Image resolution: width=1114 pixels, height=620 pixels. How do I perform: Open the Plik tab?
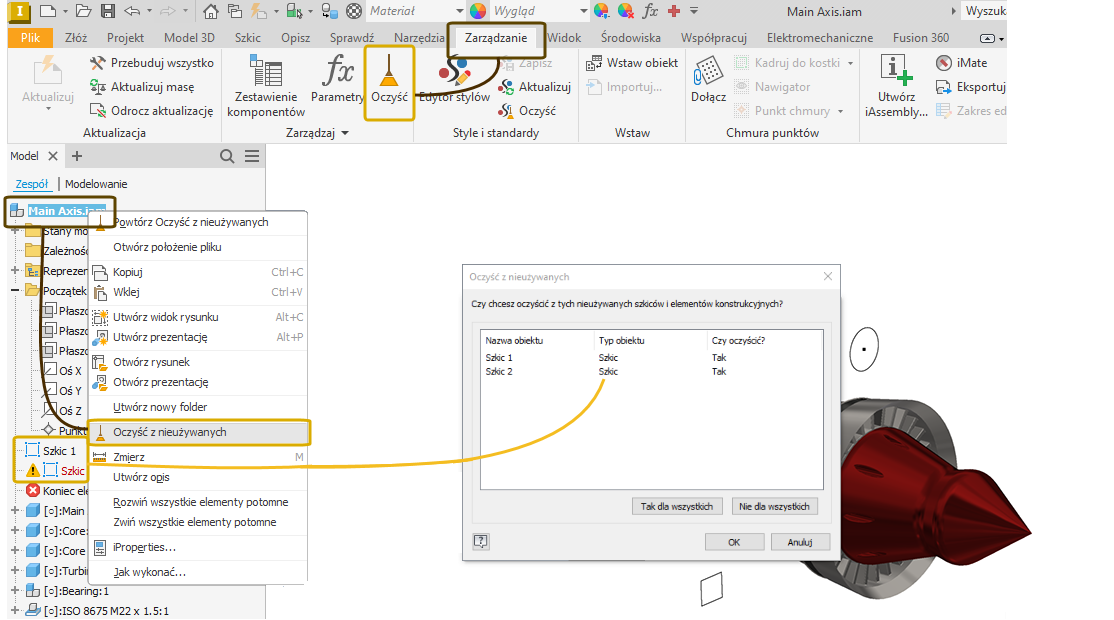click(x=30, y=38)
